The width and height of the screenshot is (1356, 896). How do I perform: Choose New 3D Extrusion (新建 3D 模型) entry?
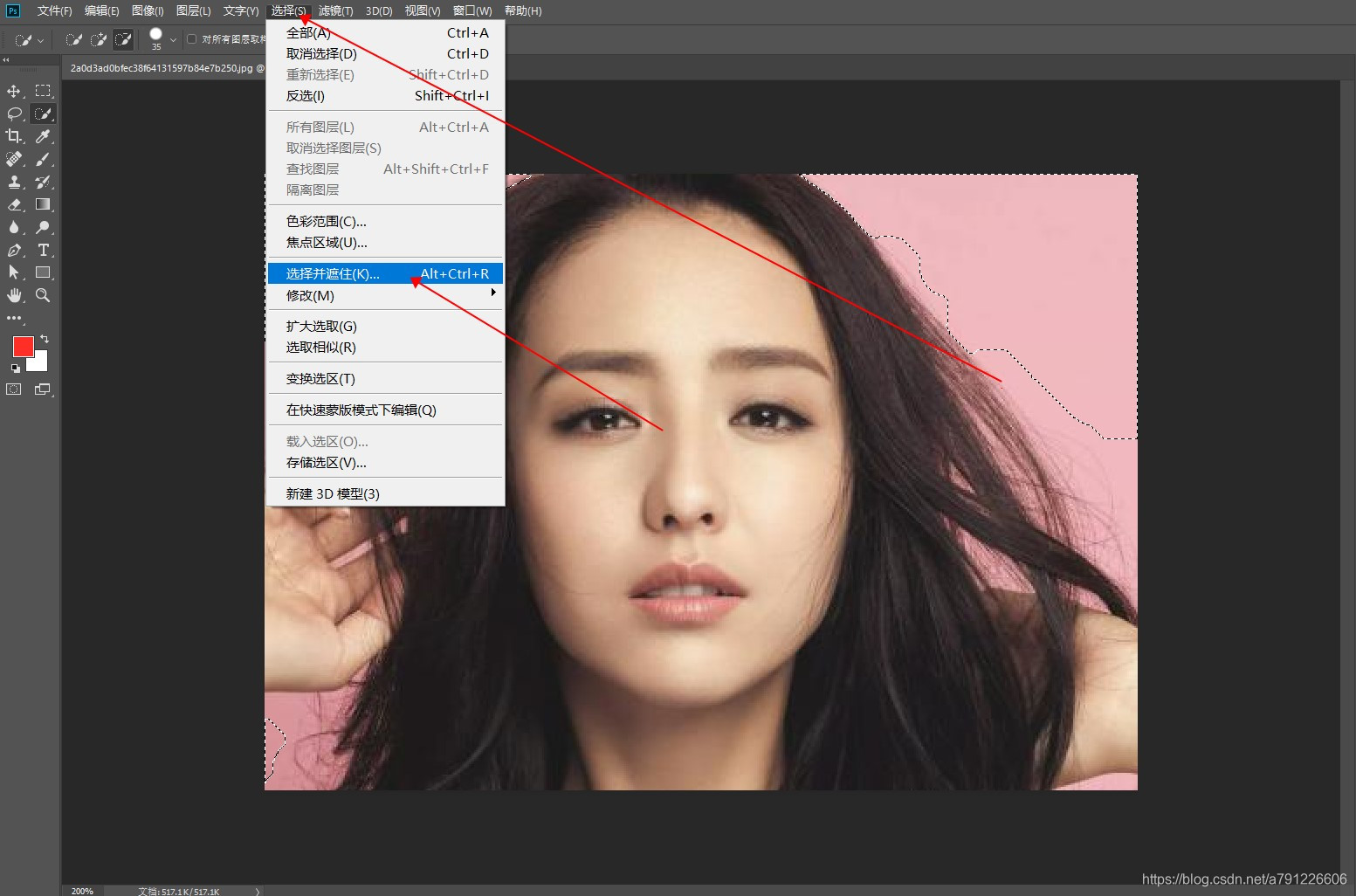(x=385, y=493)
